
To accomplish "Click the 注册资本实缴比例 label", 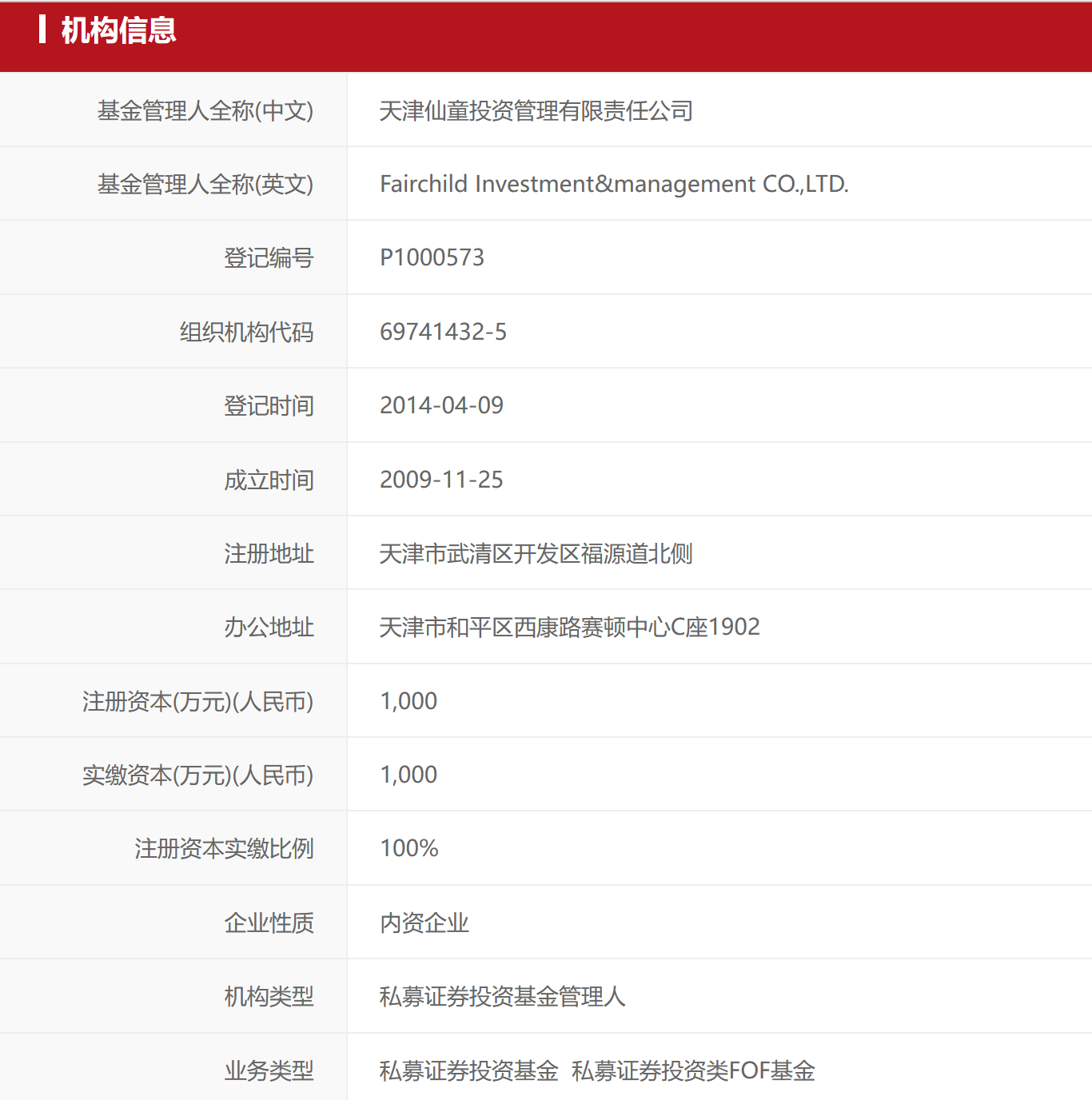I will [x=224, y=848].
